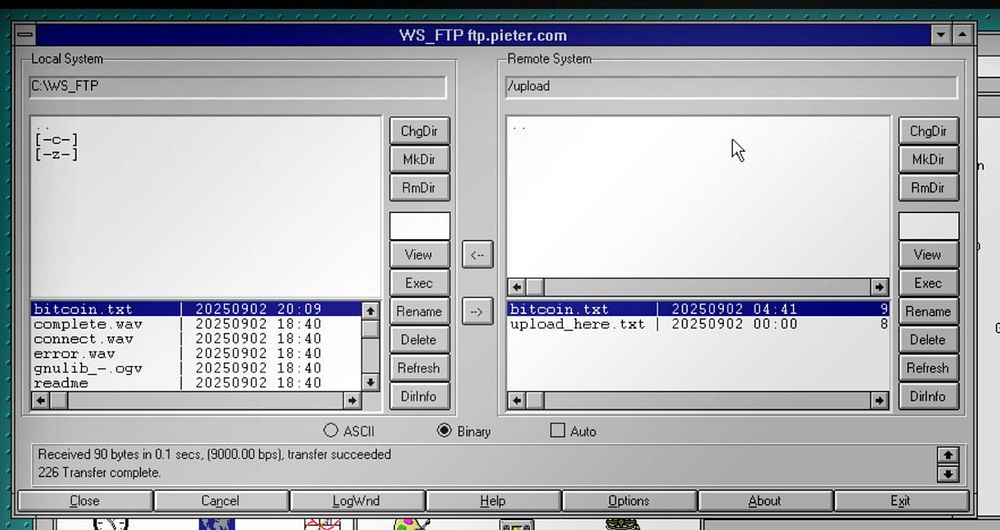This screenshot has height=530, width=1000.
Task: Select local file bitcoin.txt
Action: [196, 309]
